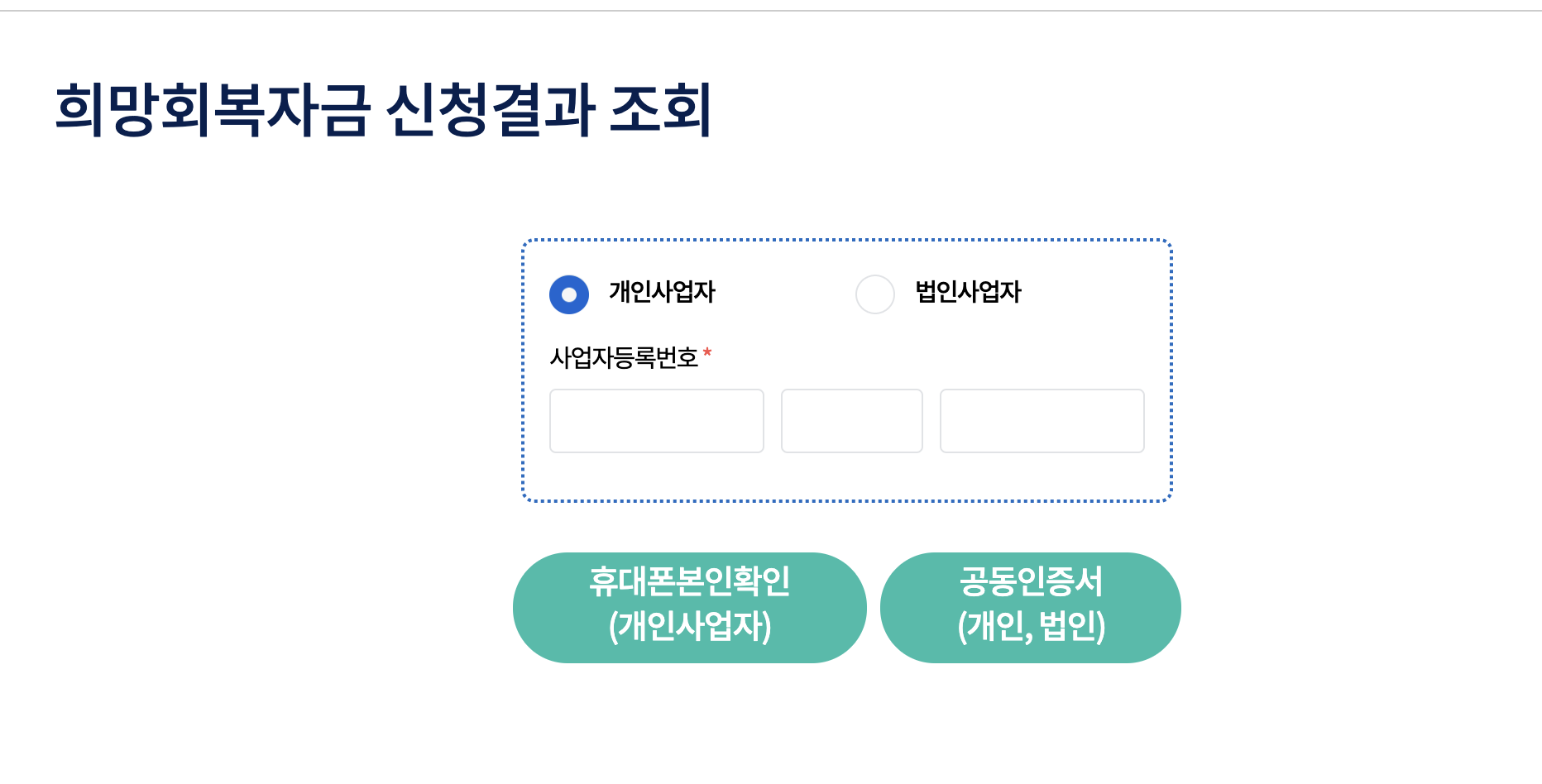Click the 희망회복자금 신청결과 조회 page title
This screenshot has width=1542, height=784.
click(x=385, y=108)
